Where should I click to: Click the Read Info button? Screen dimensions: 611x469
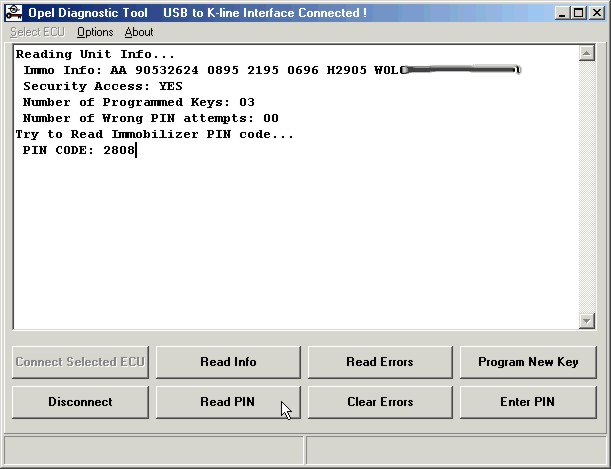[228, 362]
